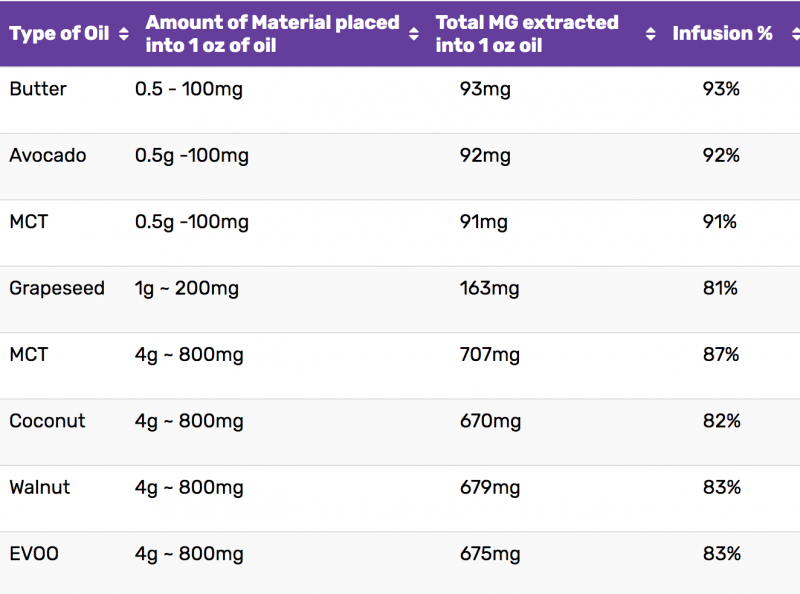Click the Butter row cell

[x=38, y=89]
